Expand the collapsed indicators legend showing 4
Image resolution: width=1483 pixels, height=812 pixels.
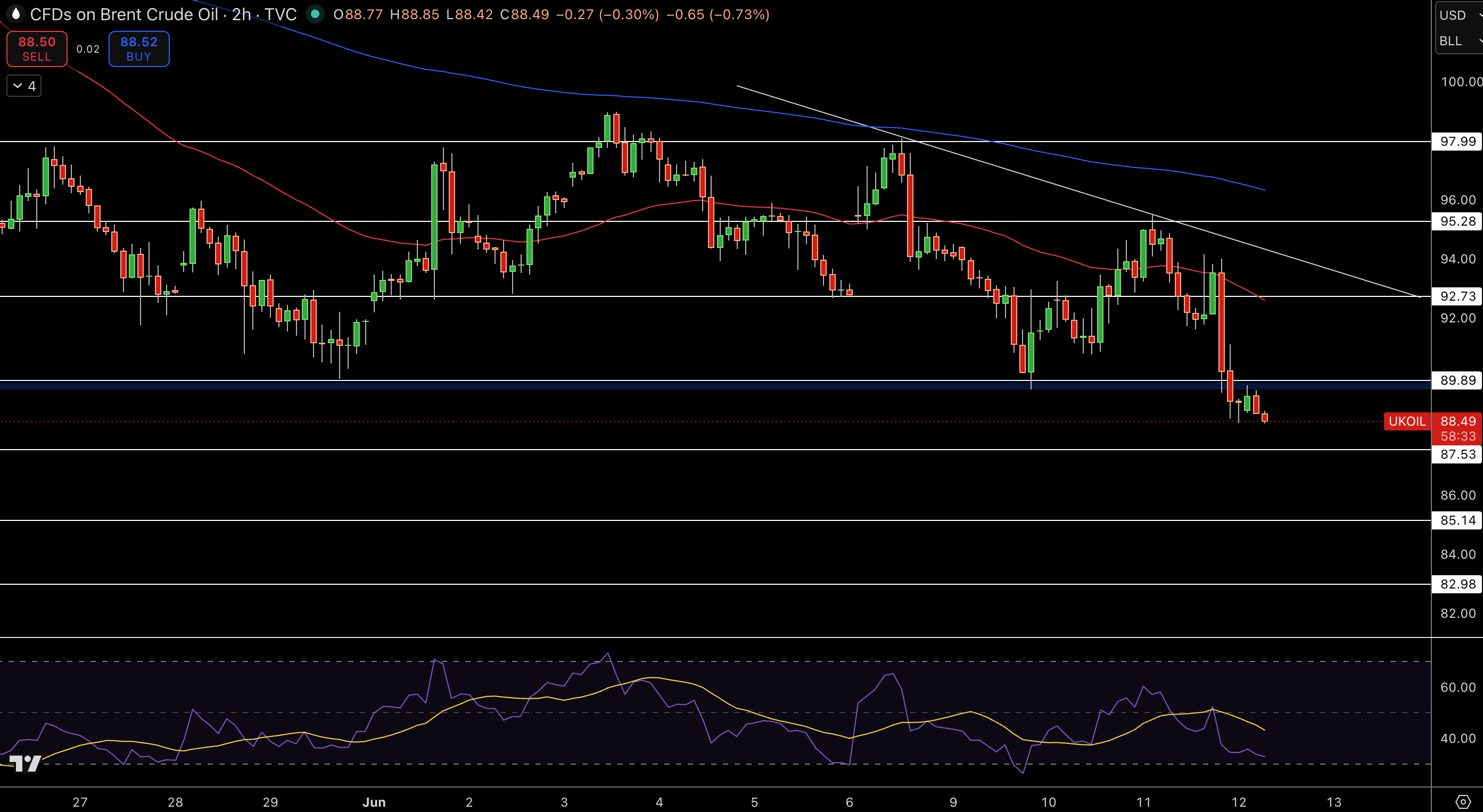coord(23,86)
